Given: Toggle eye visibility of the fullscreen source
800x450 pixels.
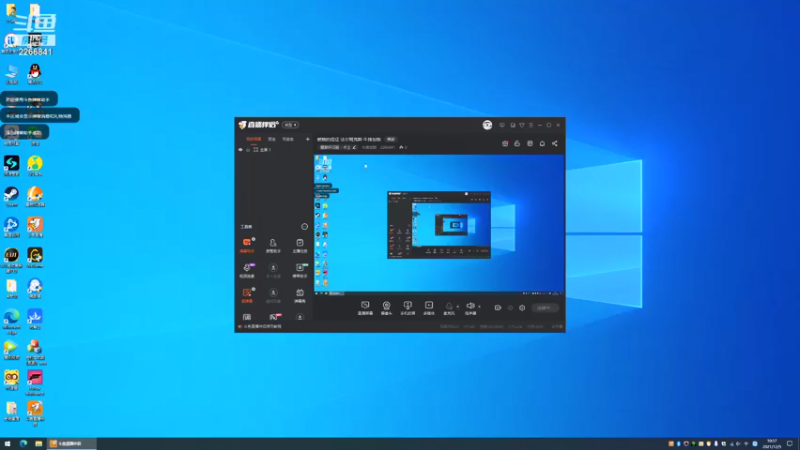Looking at the screenshot, I should [x=240, y=149].
